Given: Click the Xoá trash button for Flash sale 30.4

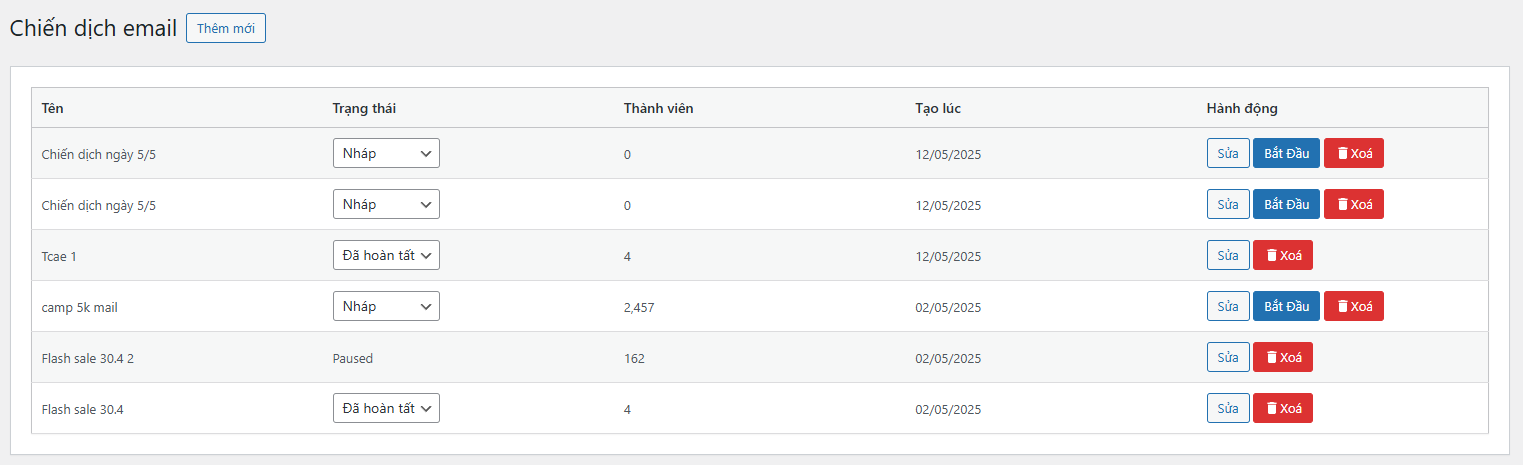Looking at the screenshot, I should pos(1282,408).
